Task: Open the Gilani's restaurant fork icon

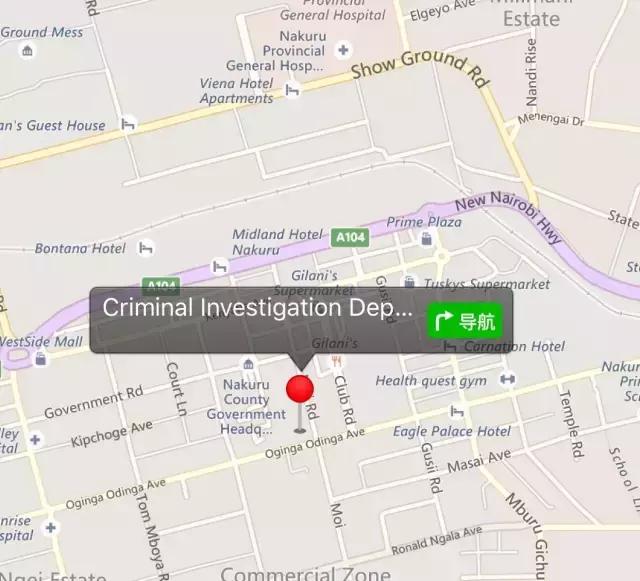Action: coord(337,361)
